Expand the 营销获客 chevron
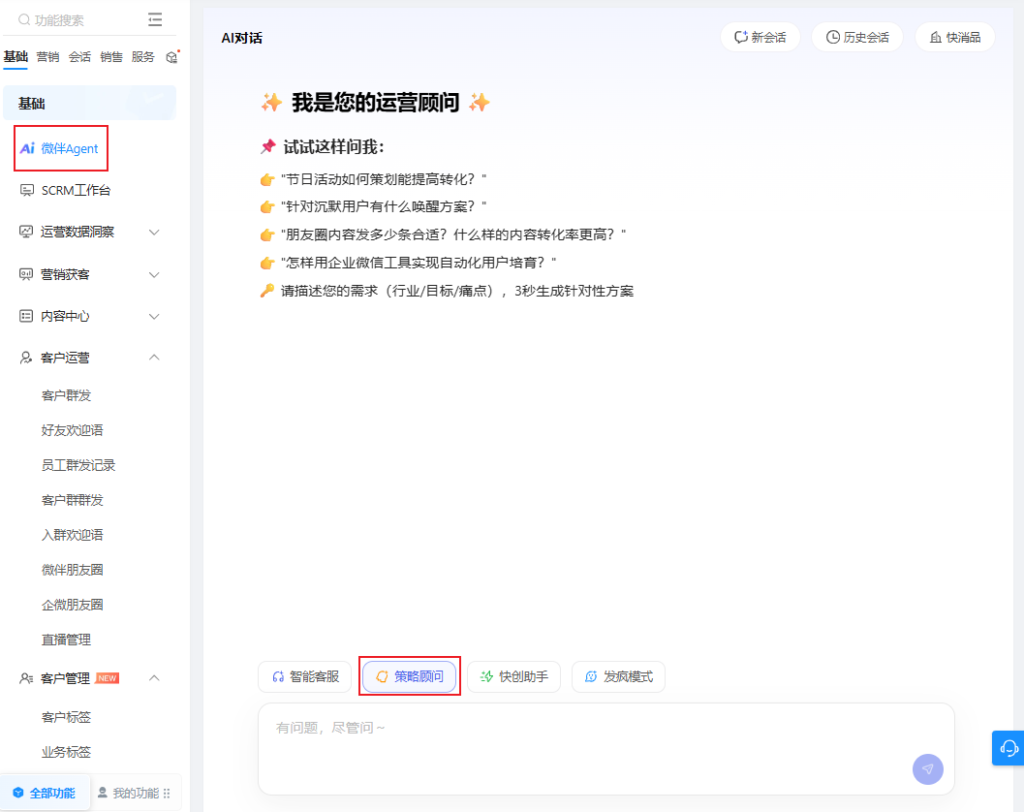Screen dimensions: 1024x812 (x=154, y=274)
